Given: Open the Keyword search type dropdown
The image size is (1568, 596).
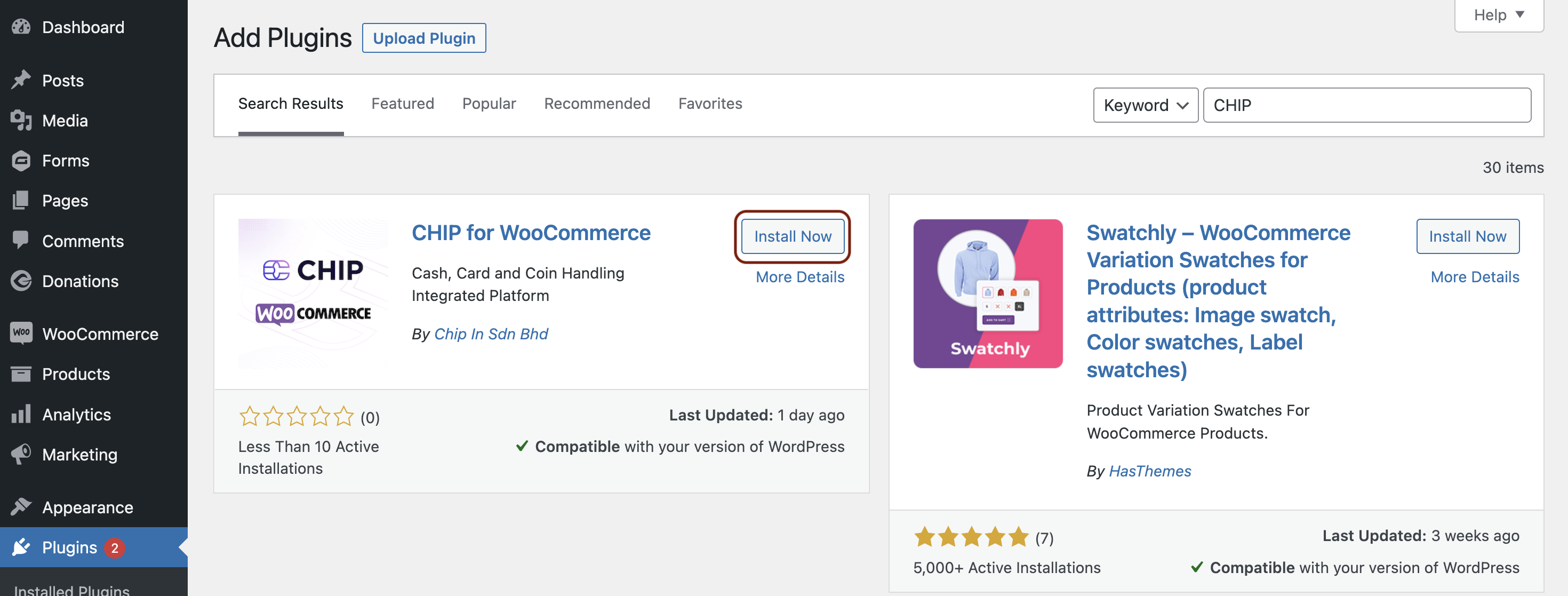Looking at the screenshot, I should click(x=1146, y=105).
